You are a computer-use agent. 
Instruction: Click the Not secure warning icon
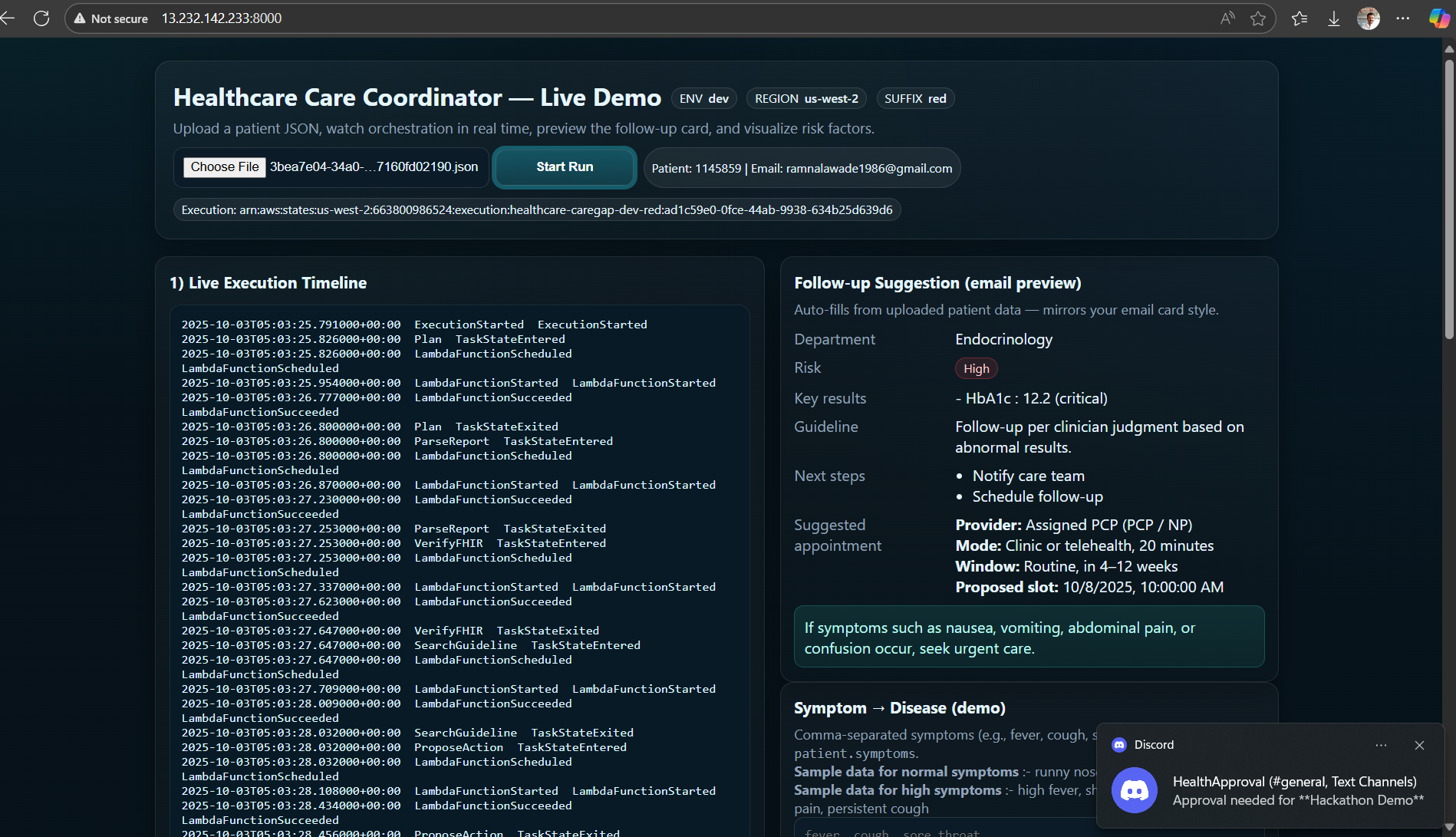pos(80,18)
